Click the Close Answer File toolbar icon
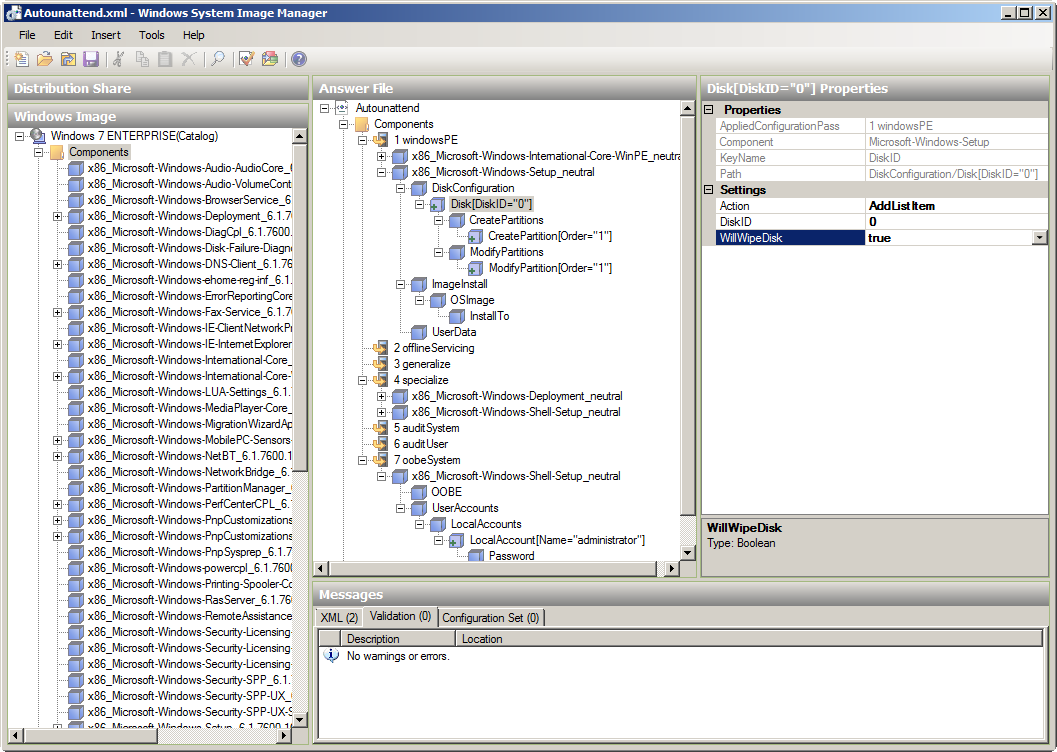The width and height of the screenshot is (1057, 752). coord(68,59)
